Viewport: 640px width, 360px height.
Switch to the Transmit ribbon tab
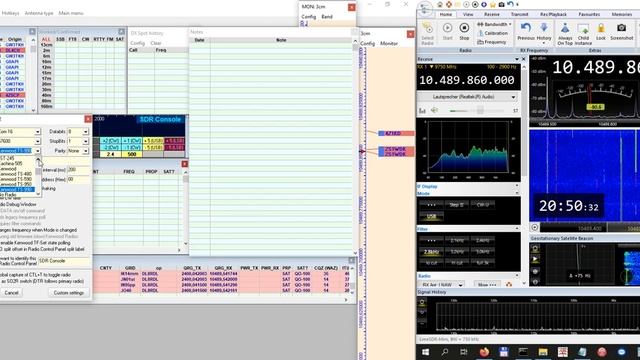point(519,14)
